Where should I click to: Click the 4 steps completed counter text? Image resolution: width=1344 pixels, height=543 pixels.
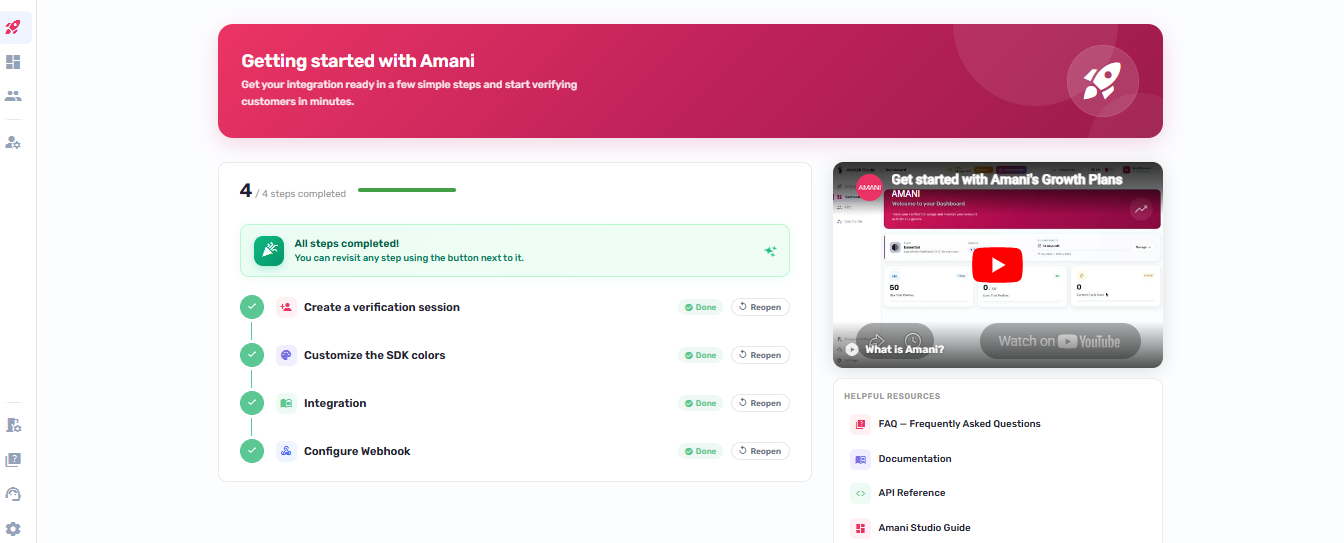click(x=293, y=192)
